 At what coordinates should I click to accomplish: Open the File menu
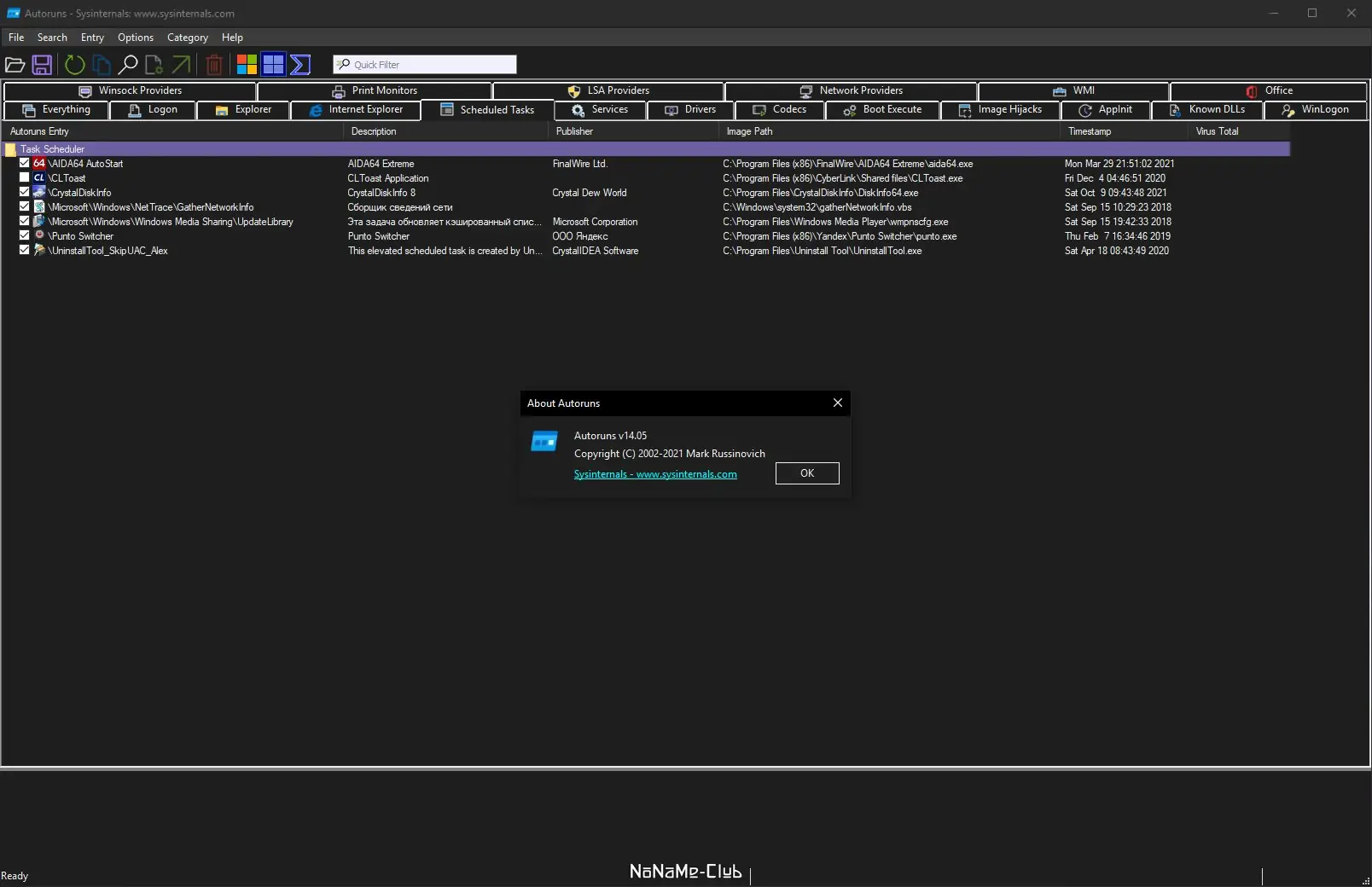click(x=16, y=38)
